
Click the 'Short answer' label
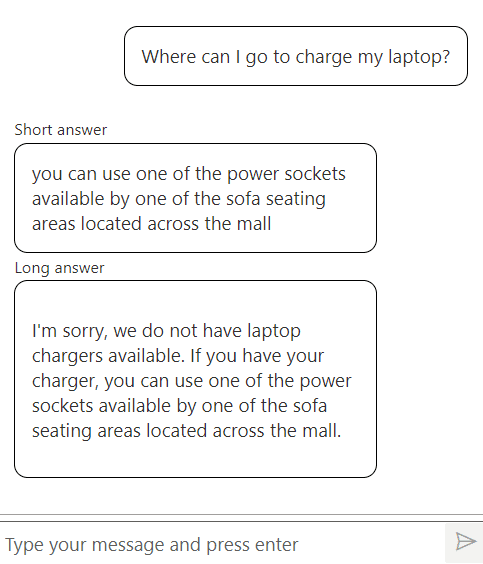point(60,130)
